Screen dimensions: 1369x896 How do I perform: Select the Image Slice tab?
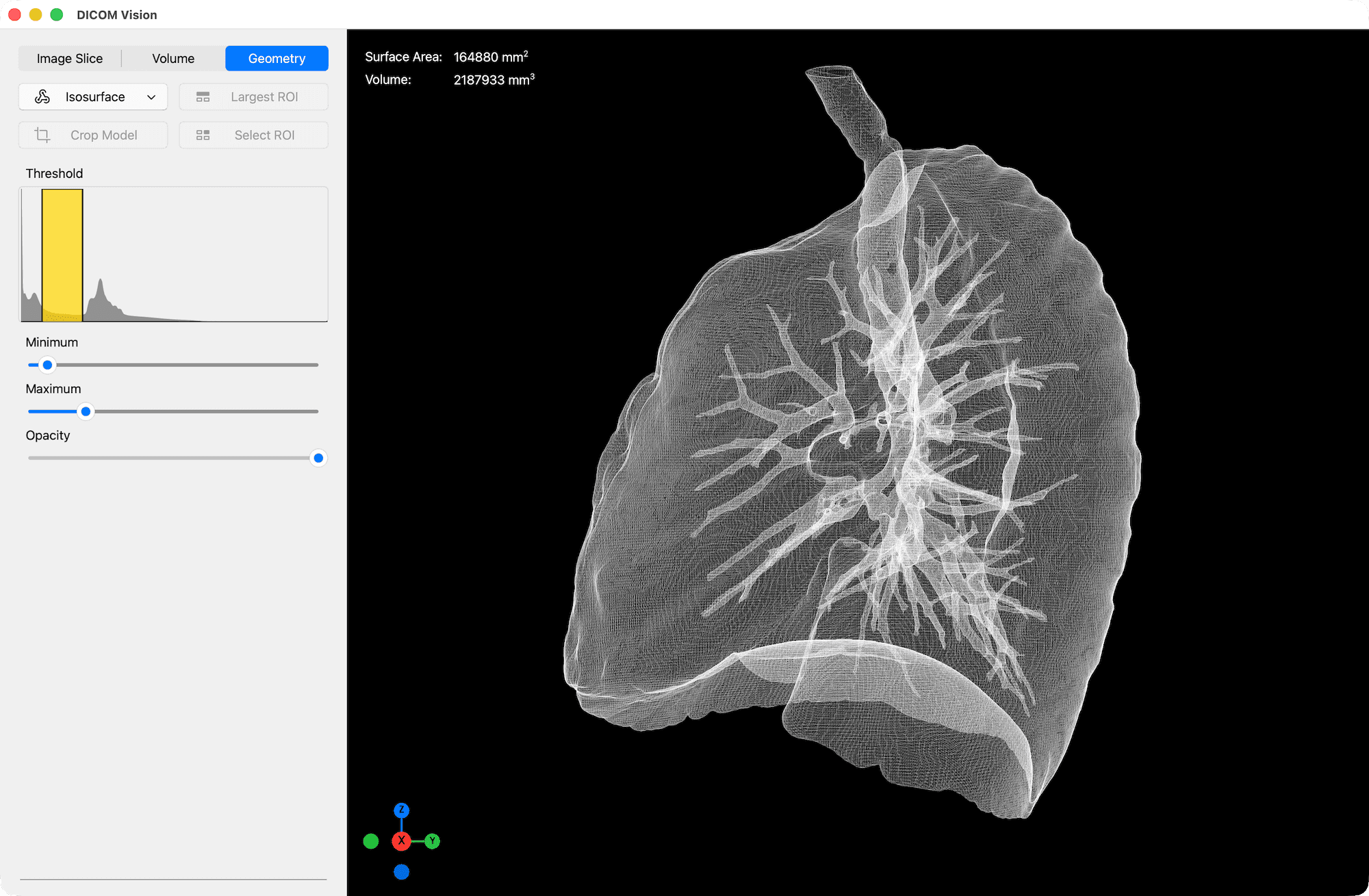tap(69, 58)
